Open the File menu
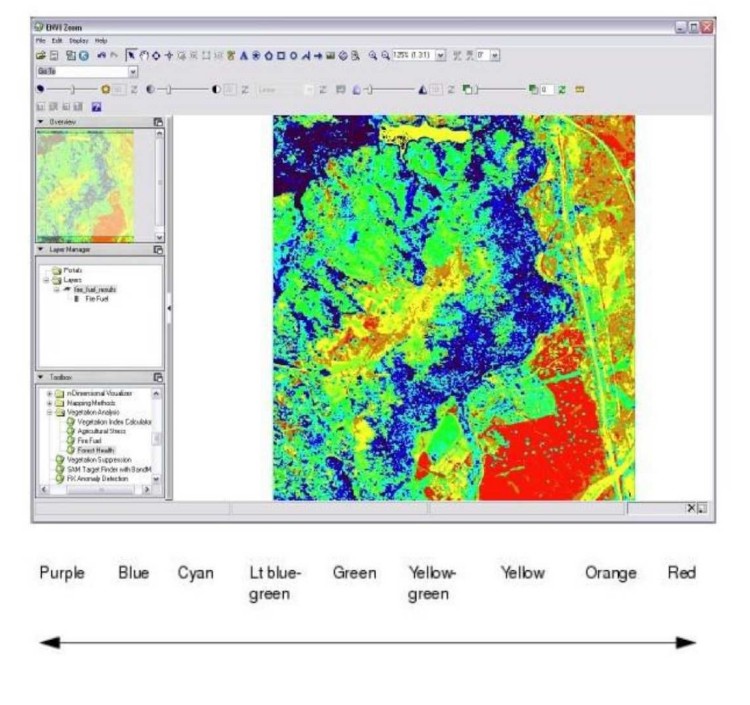Image resolution: width=750 pixels, height=705 pixels. [41, 40]
